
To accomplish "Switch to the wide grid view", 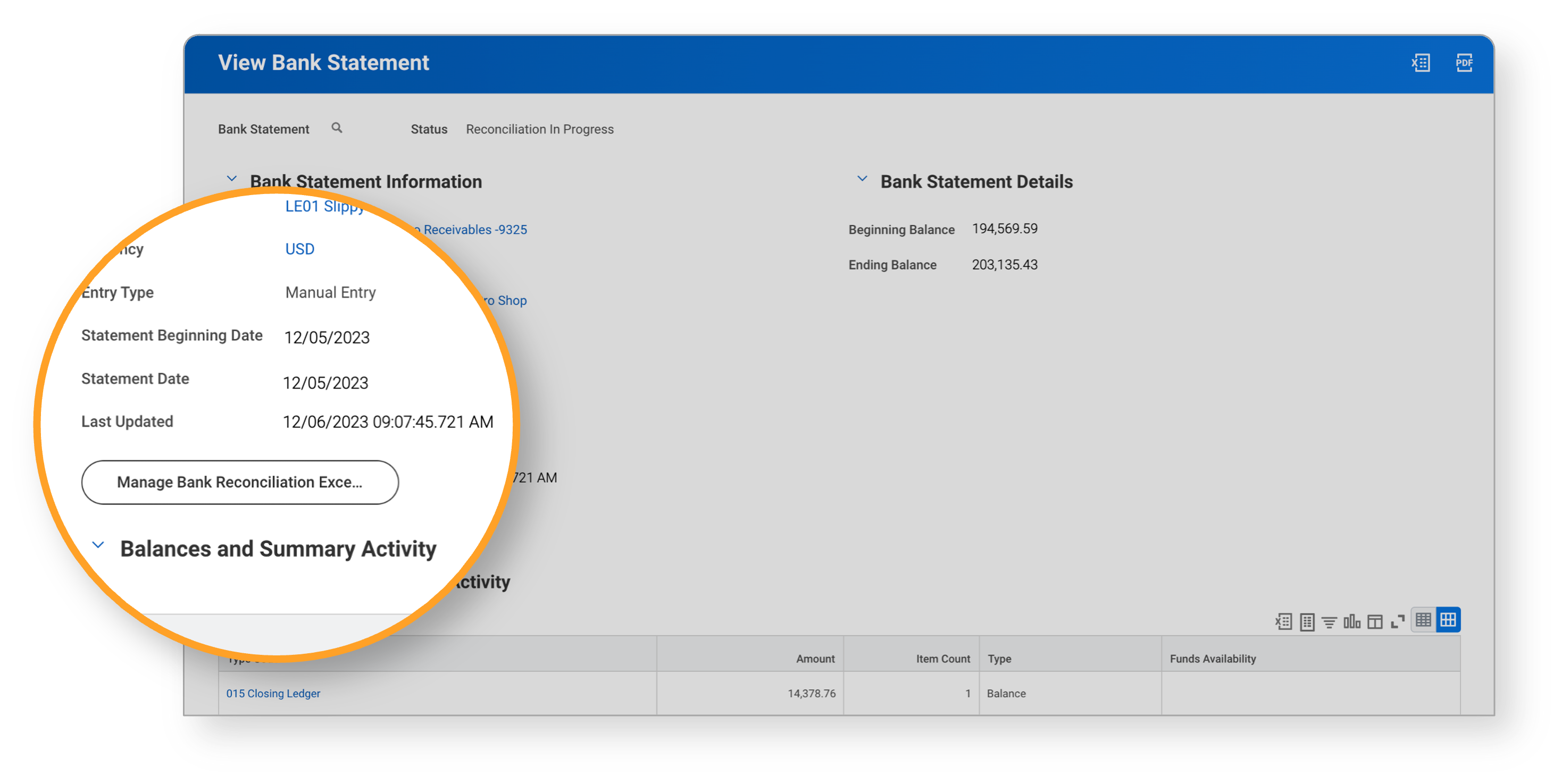I will coord(1448,620).
